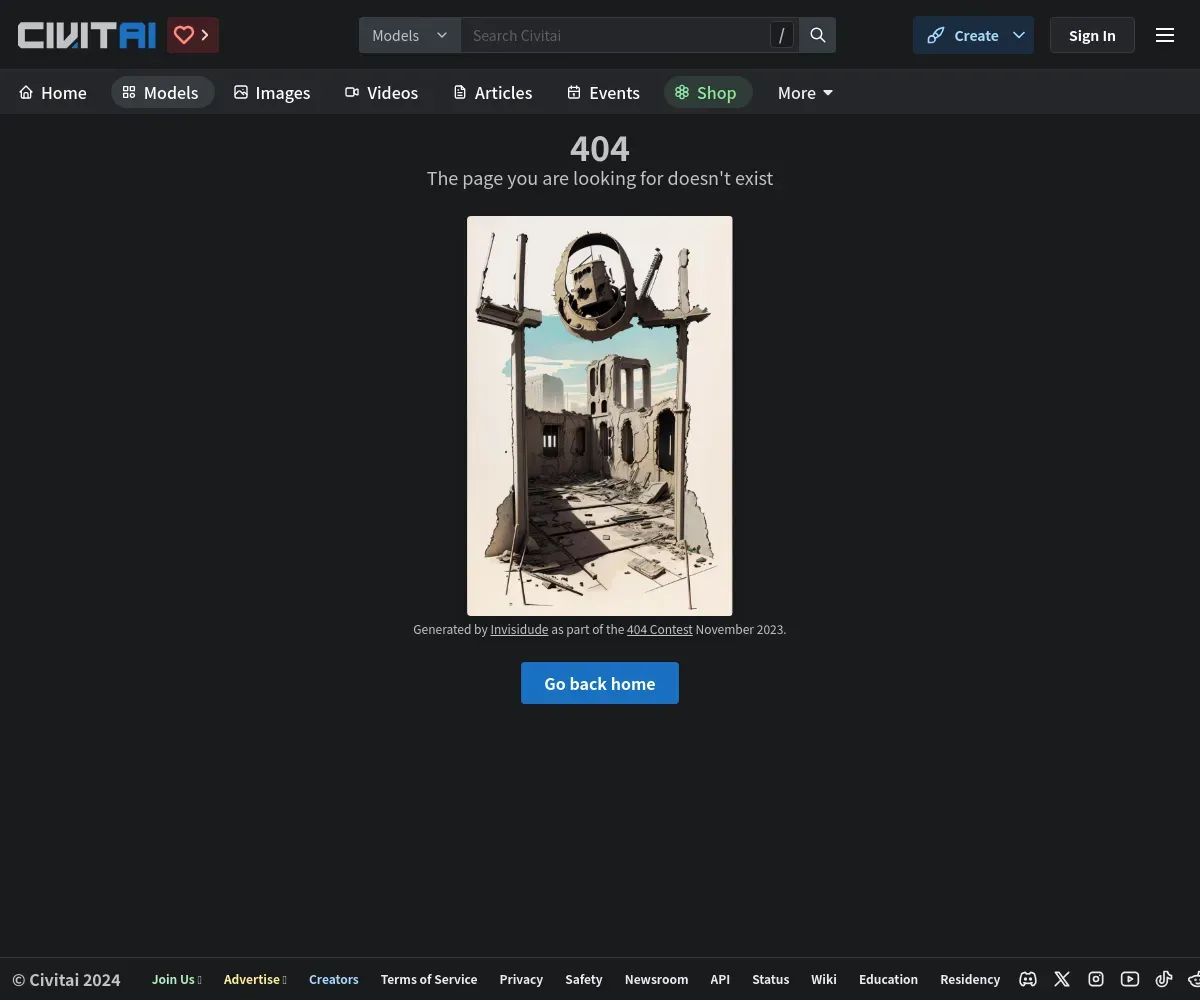Viewport: 1200px width, 1000px height.
Task: Open the Newsroom footer link
Action: tap(656, 980)
